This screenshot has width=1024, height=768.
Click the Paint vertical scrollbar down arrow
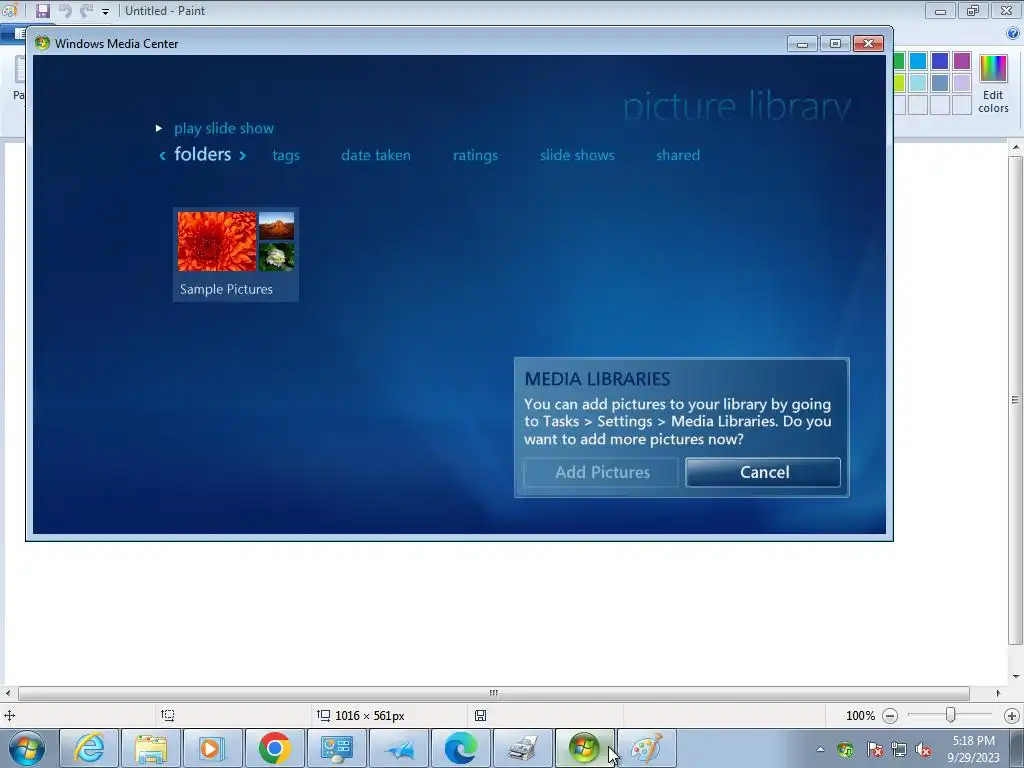click(x=1016, y=677)
